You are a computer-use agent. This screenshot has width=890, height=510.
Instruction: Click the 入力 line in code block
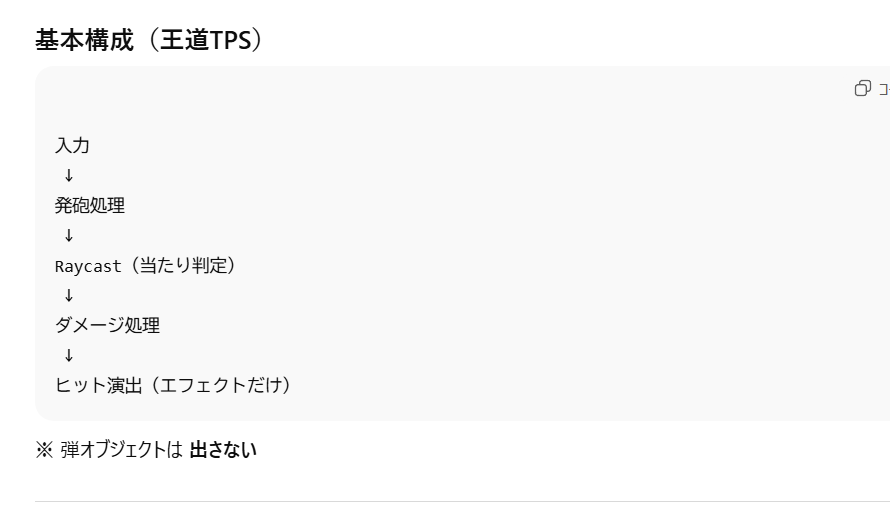(72, 145)
